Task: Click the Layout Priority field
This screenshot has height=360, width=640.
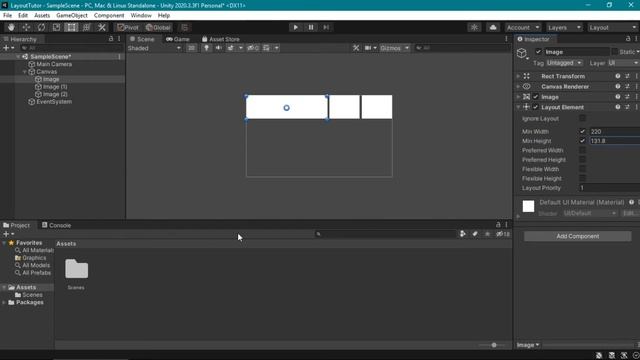Action: (609, 188)
